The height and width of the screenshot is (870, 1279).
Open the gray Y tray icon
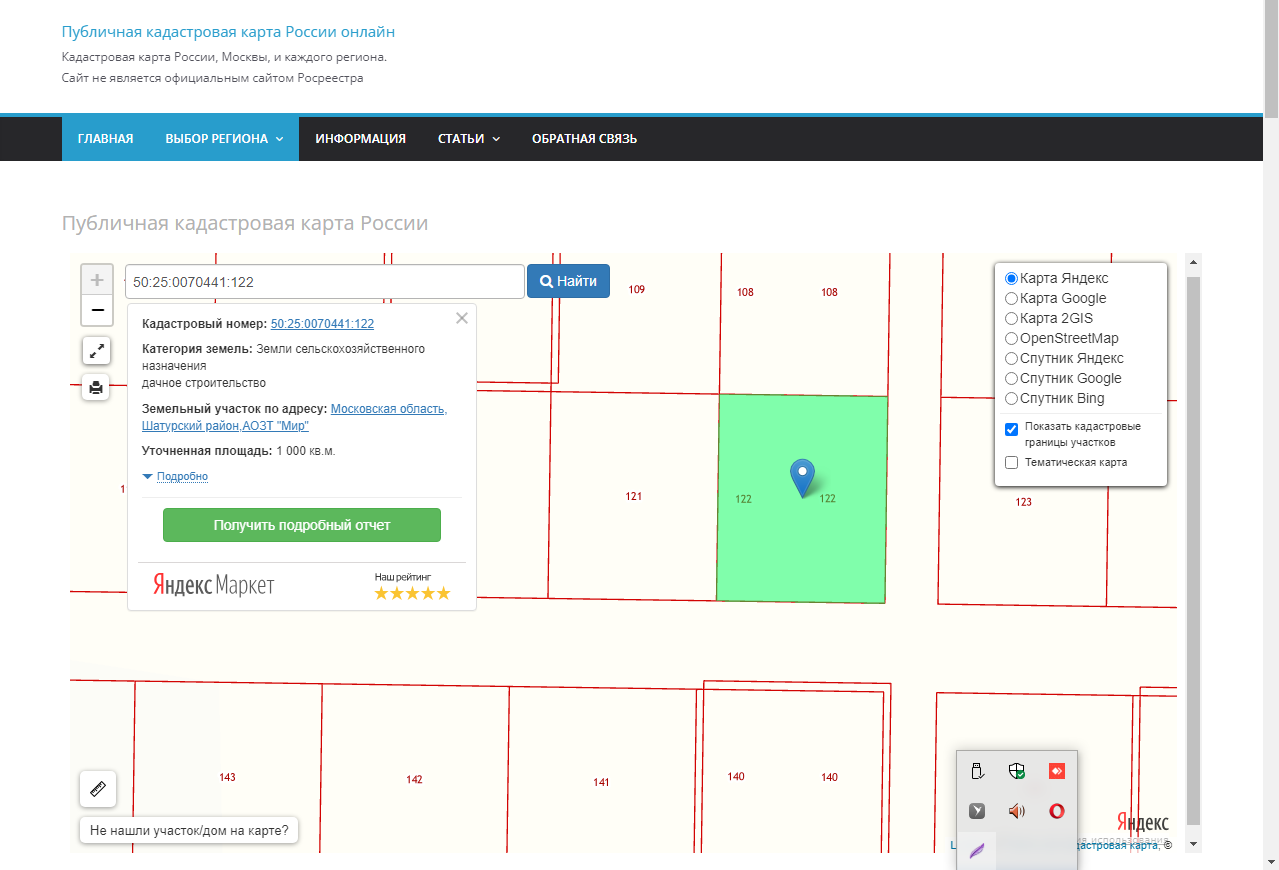tap(977, 811)
